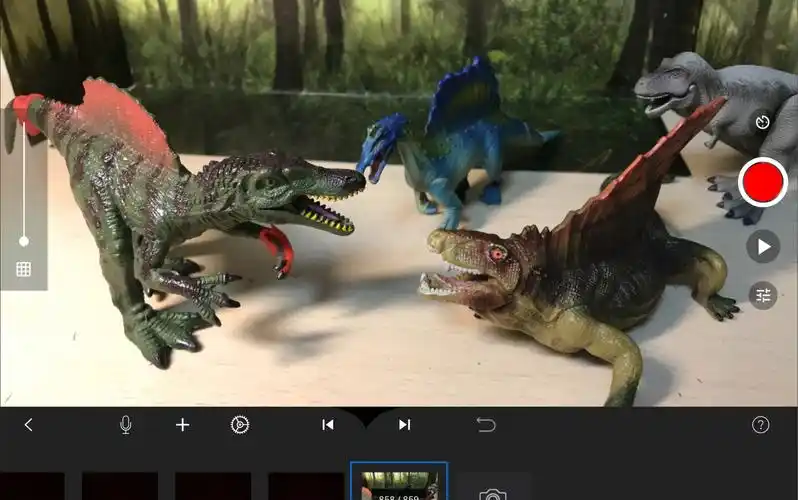
Task: Play the movie preview
Action: (763, 246)
